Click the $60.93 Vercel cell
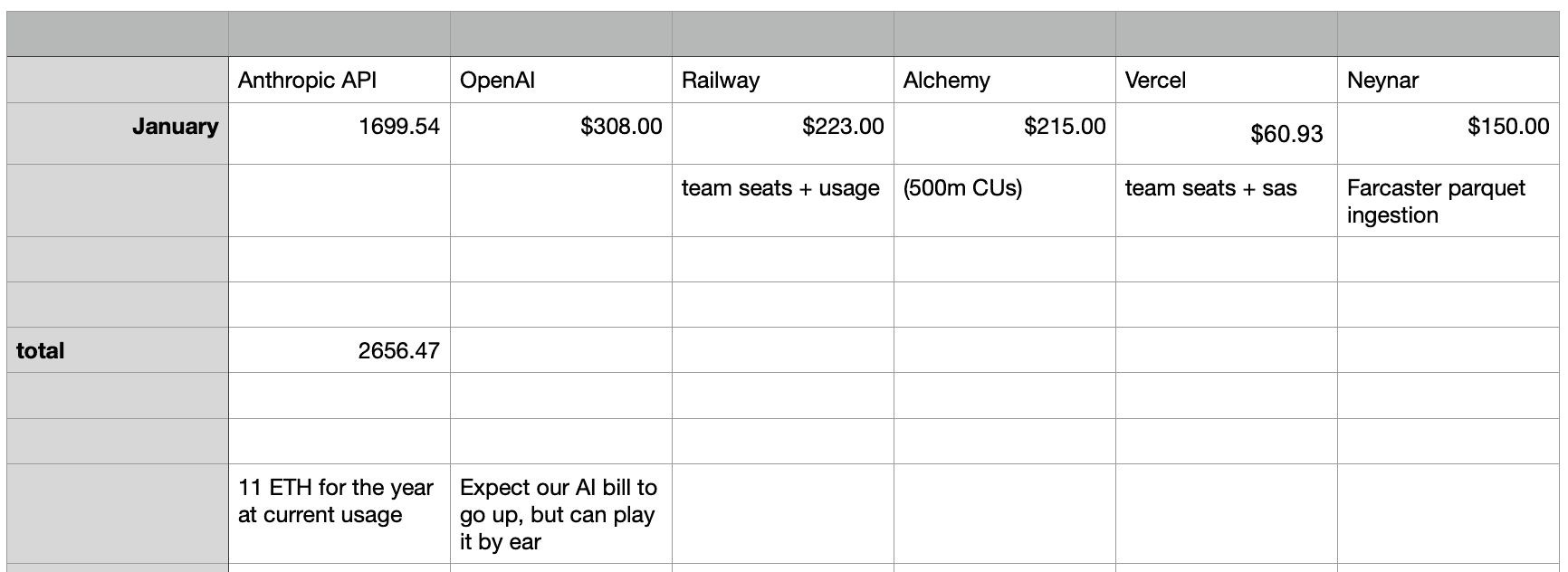 tap(1226, 133)
